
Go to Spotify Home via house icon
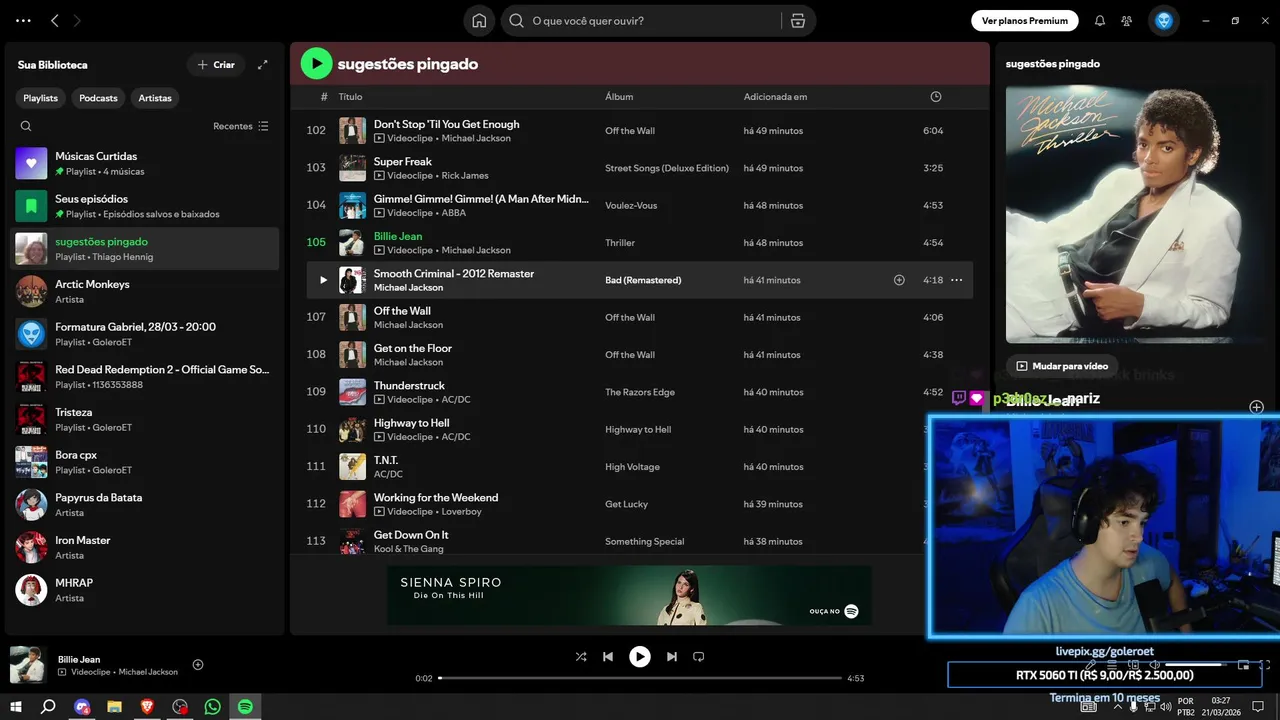coord(479,21)
